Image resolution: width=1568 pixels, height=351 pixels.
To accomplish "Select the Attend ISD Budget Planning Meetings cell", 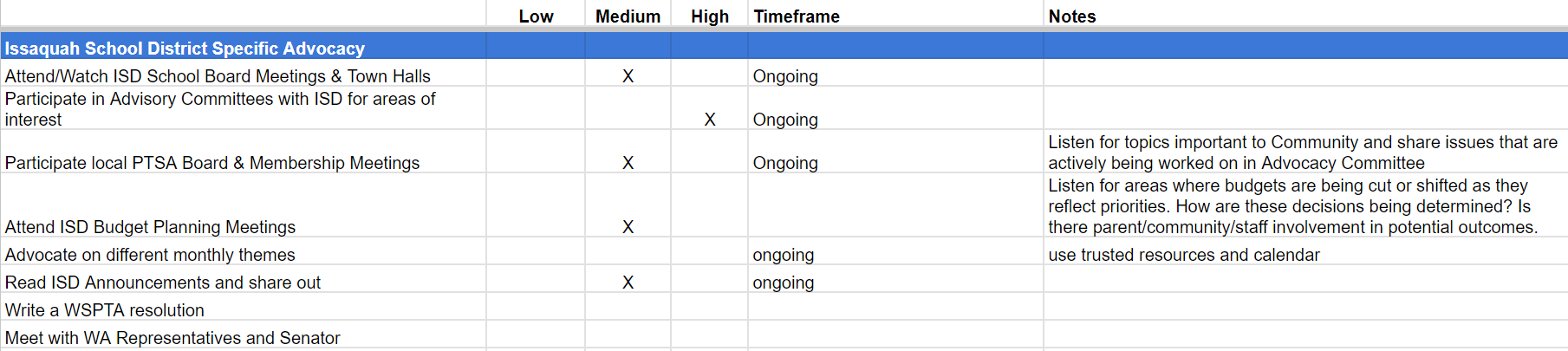I will pyautogui.click(x=151, y=227).
